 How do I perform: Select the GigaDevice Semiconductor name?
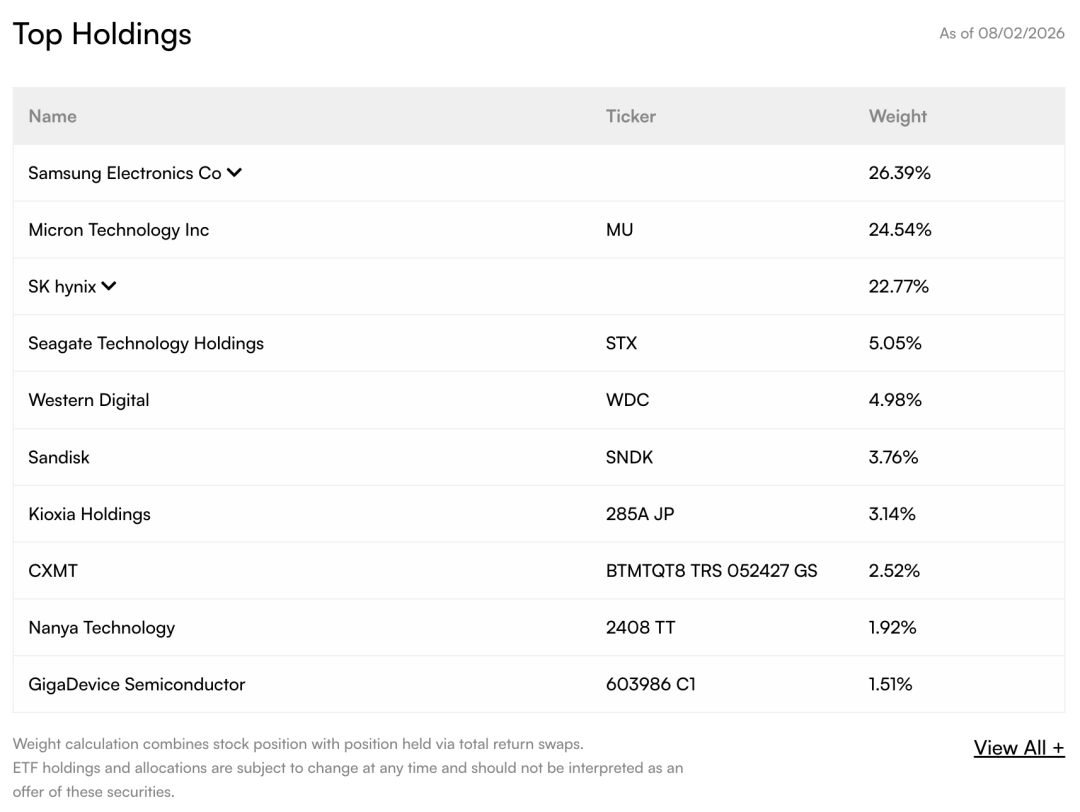point(136,685)
